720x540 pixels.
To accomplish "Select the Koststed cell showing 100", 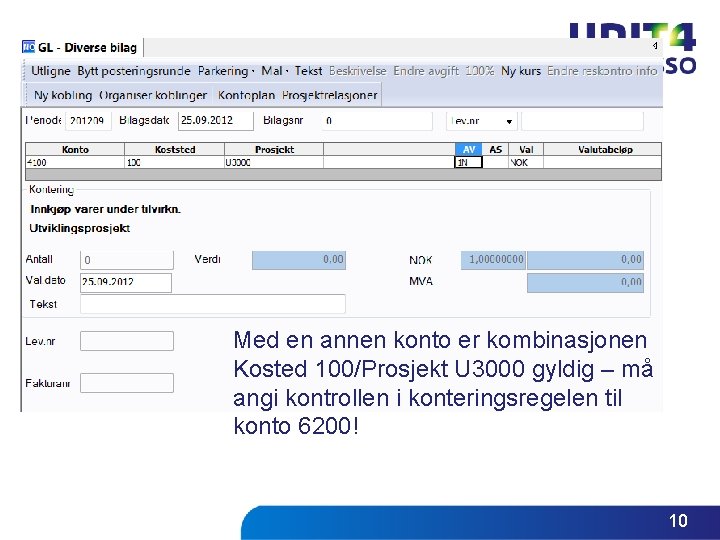I will 174,163.
